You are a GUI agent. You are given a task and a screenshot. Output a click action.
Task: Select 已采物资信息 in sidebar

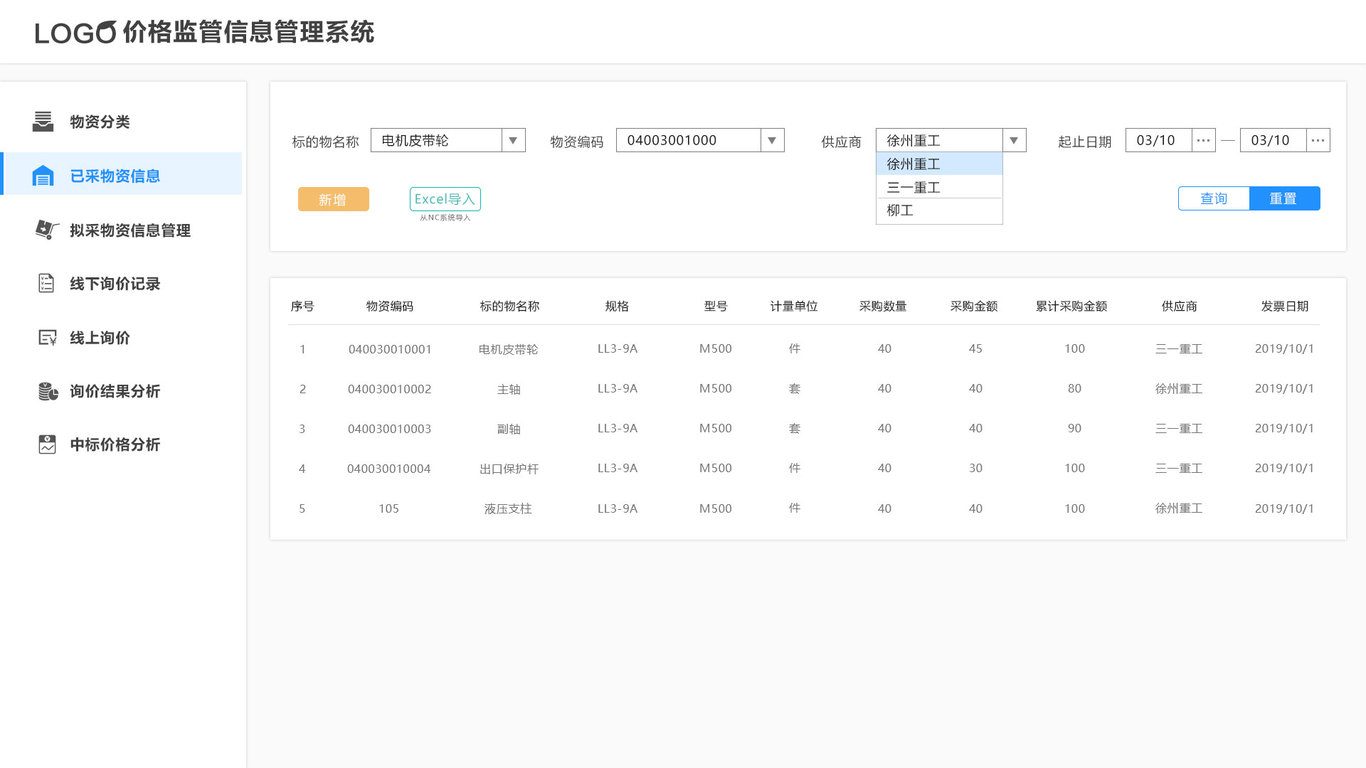(x=122, y=174)
